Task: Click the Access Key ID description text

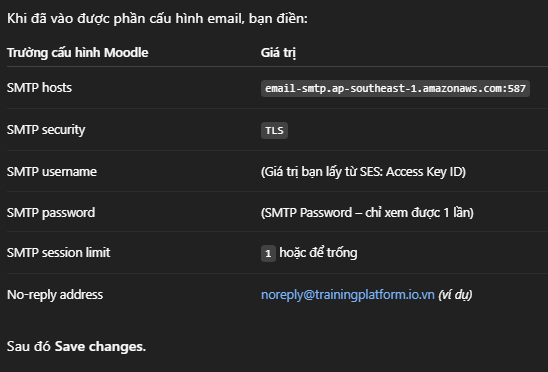Action: click(363, 172)
